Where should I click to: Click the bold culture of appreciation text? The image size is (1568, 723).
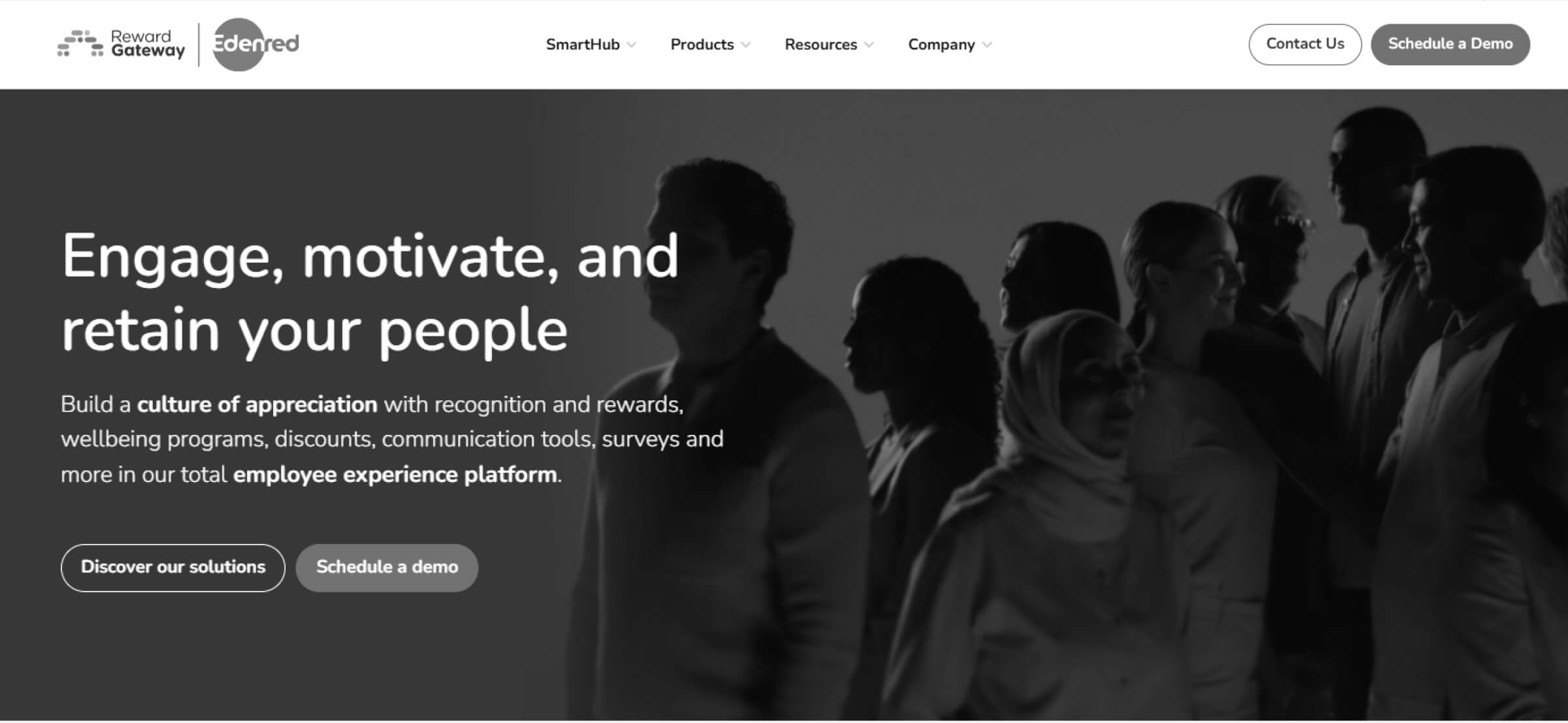point(257,404)
